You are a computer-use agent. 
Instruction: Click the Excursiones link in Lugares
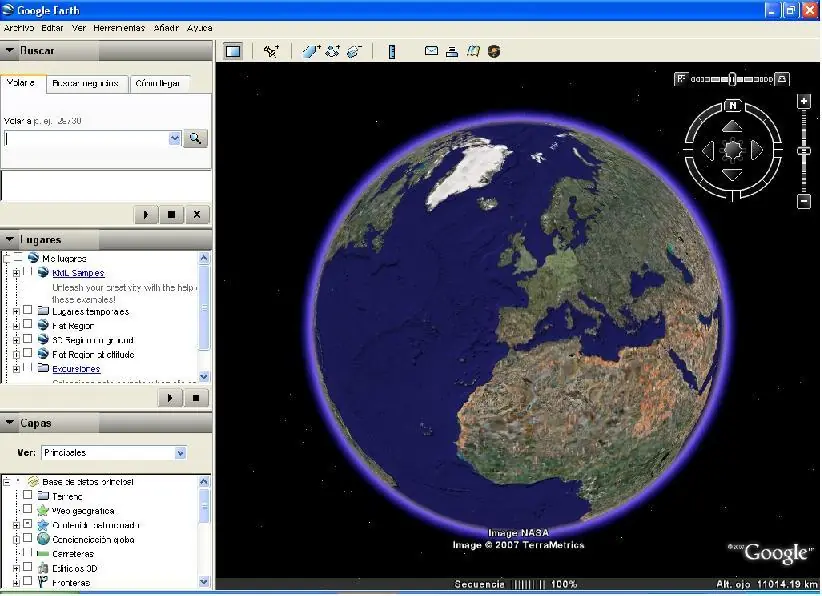tap(76, 369)
